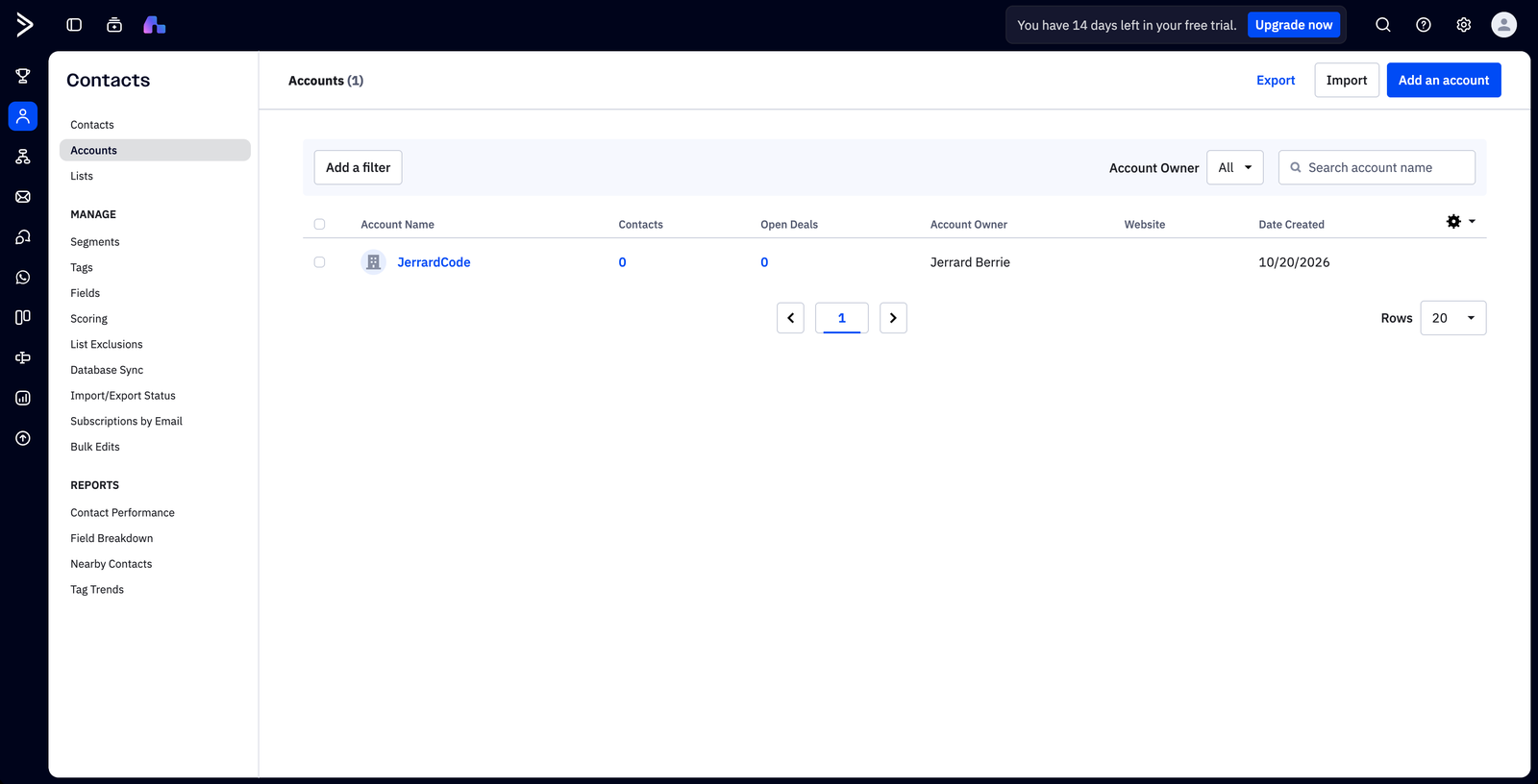Toggle the sidebar panel icon in top bar

point(74,25)
